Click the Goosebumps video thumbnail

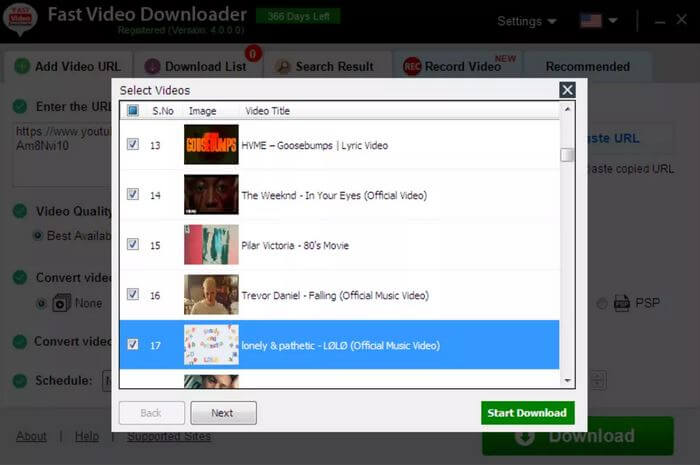point(211,145)
